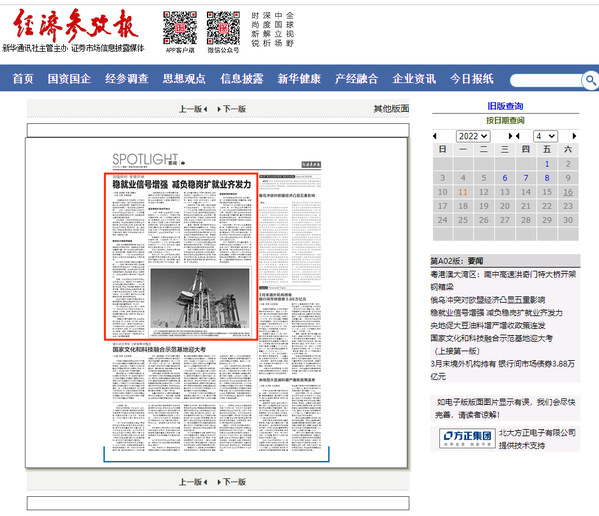Click the search input field

point(546,81)
